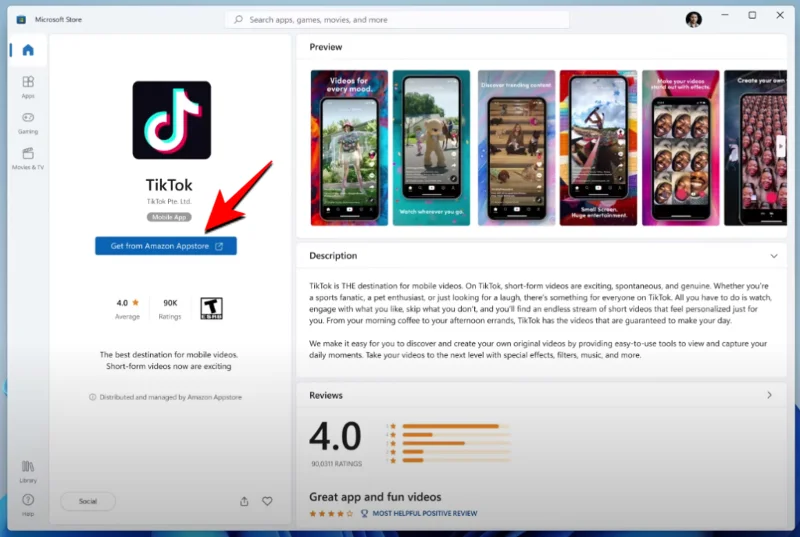Expand the Description section chevron
The width and height of the screenshot is (800, 537).
[x=773, y=256]
